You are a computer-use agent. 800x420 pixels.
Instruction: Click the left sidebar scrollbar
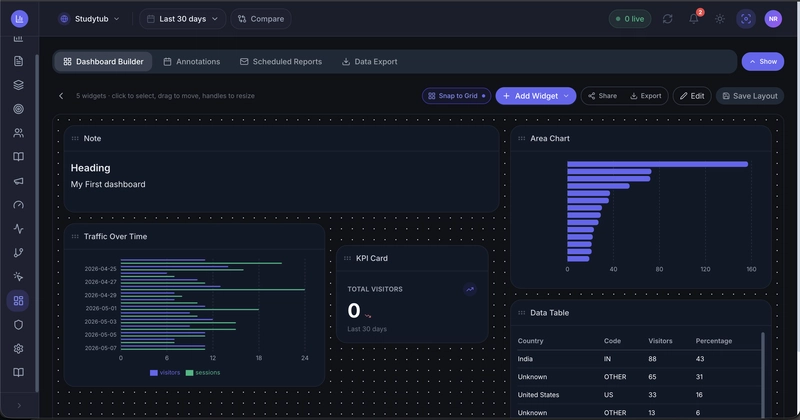click(37, 223)
